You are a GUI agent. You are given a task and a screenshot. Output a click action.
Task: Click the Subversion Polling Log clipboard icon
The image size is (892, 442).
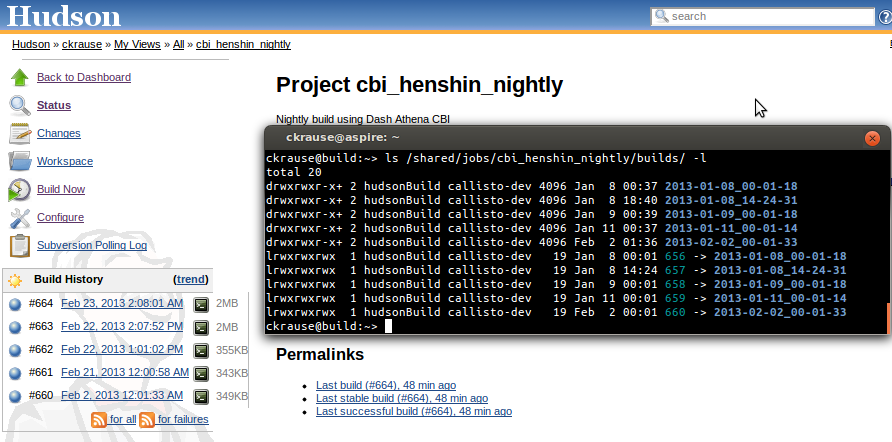pyautogui.click(x=19, y=245)
